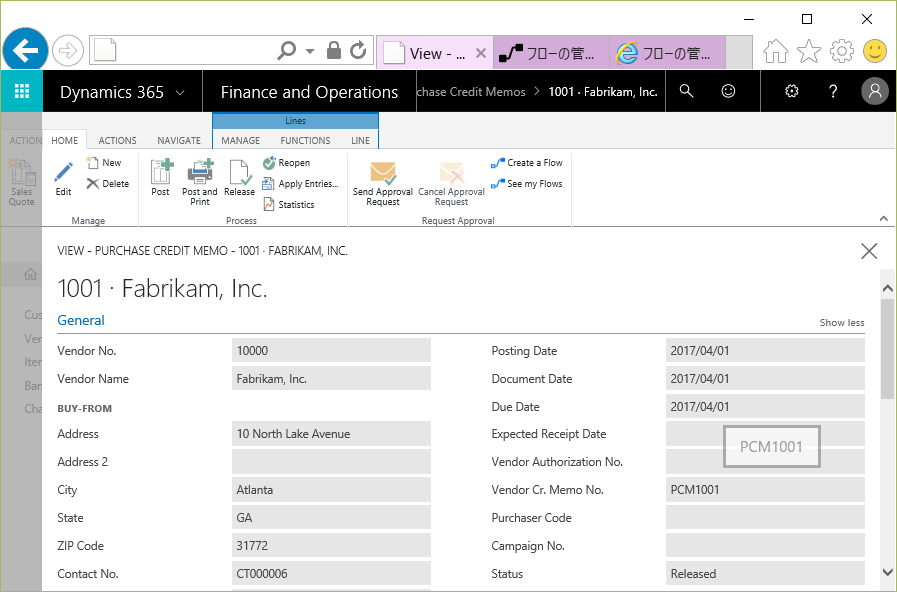Click the Contact No. field CT000006
Screen dimensions: 897x592
tap(331, 574)
